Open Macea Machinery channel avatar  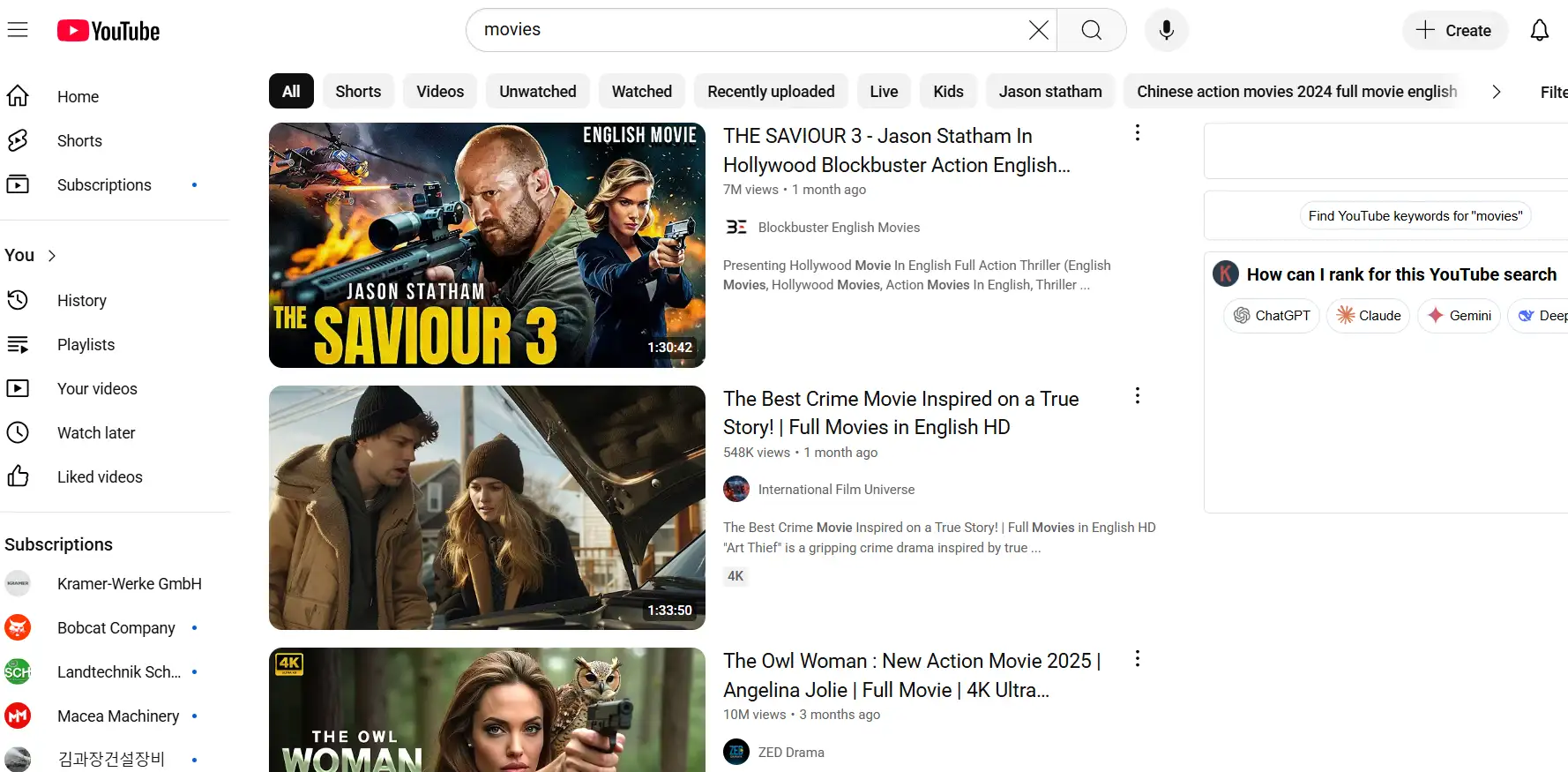[18, 716]
